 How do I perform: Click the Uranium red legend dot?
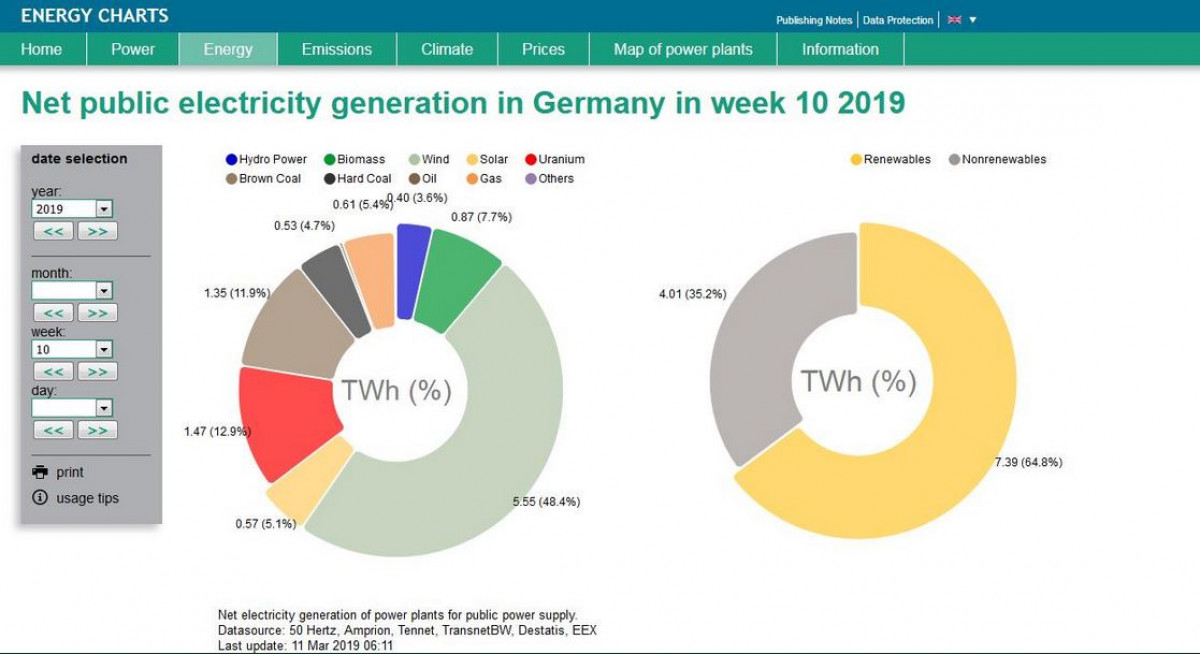pyautogui.click(x=531, y=159)
